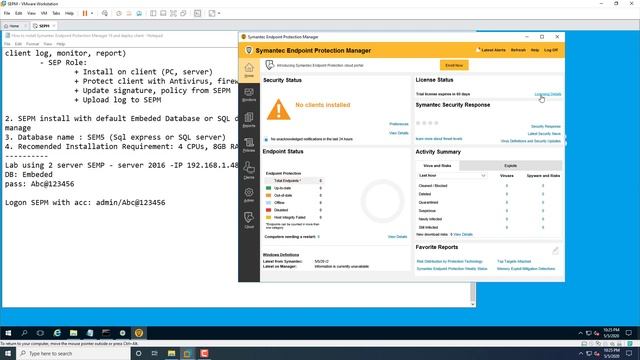The image size is (640, 360).
Task: Click host Task View taskbar icon
Action: tap(155, 353)
